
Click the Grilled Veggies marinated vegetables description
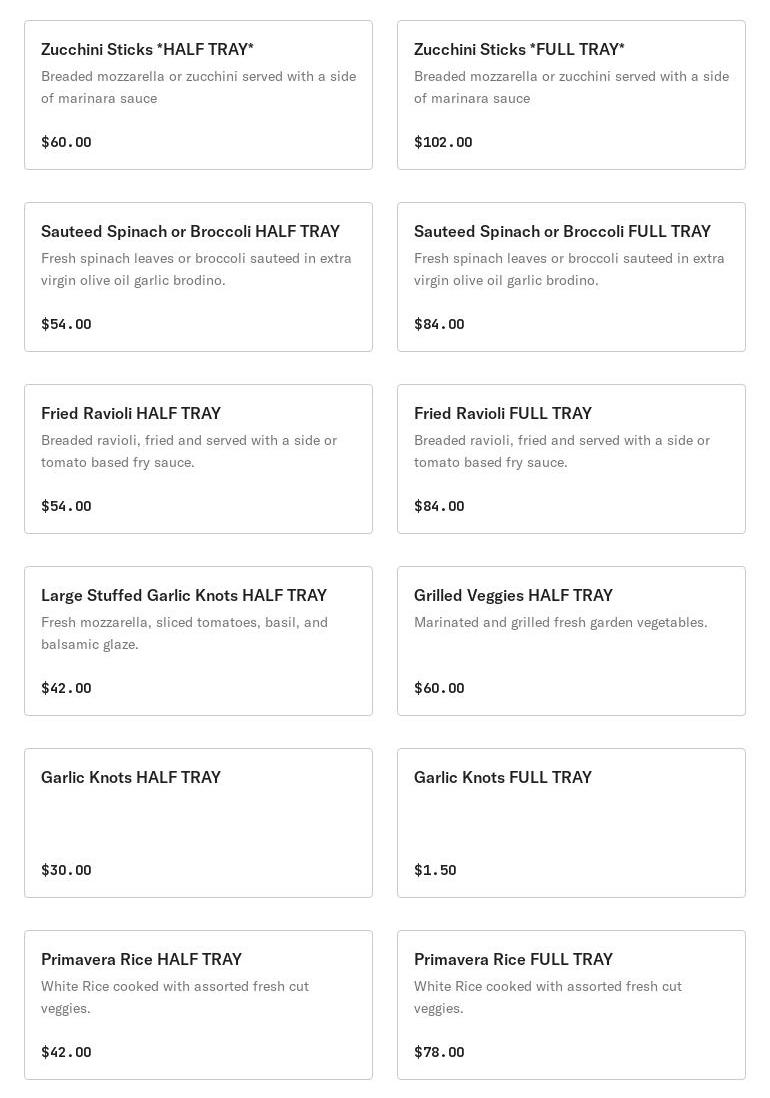coord(560,622)
